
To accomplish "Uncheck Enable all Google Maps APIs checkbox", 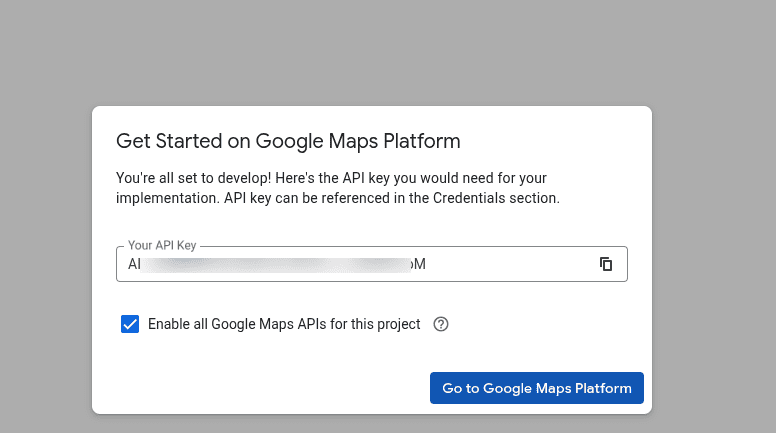I will coord(130,324).
